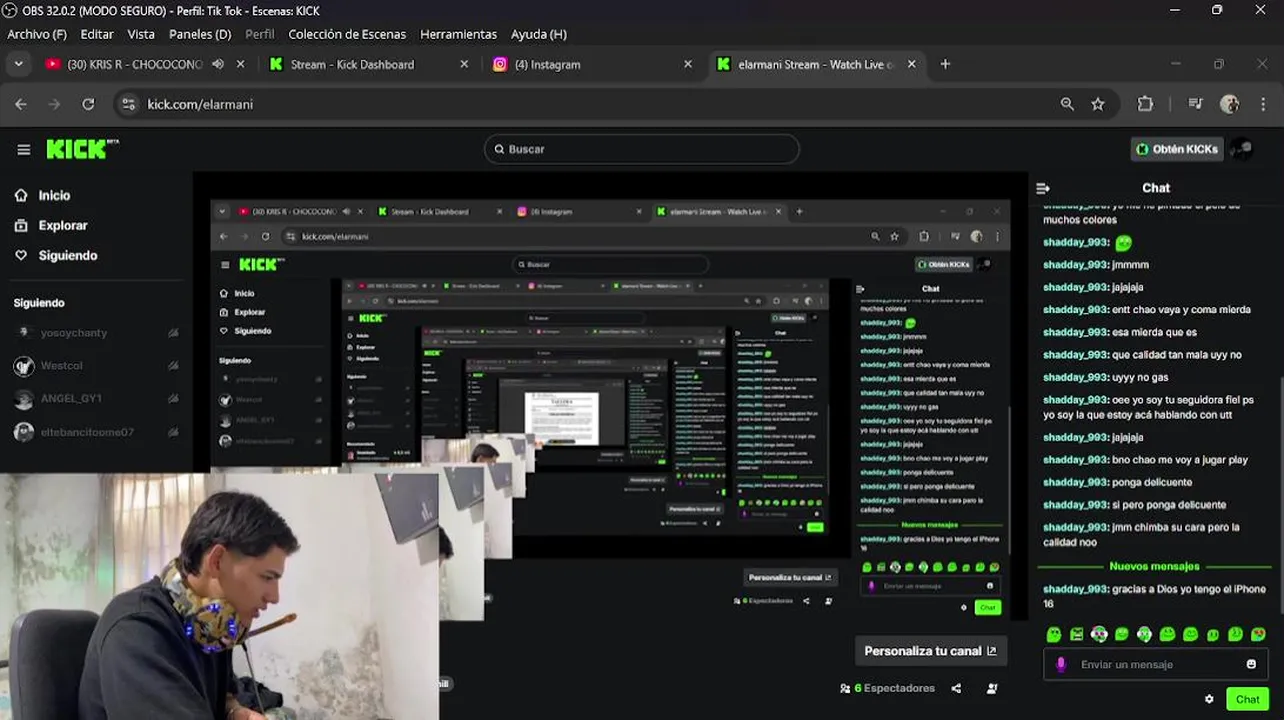Toggle the Kick sidebar hamburger menu

click(x=23, y=149)
